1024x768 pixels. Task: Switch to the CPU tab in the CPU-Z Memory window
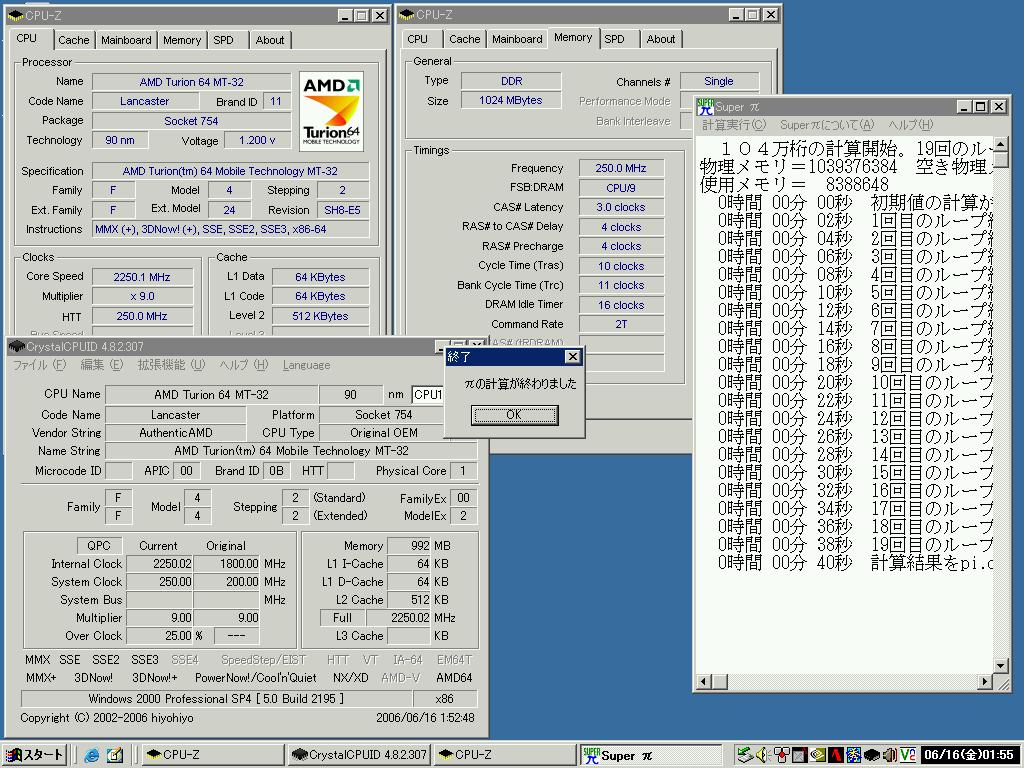click(417, 39)
